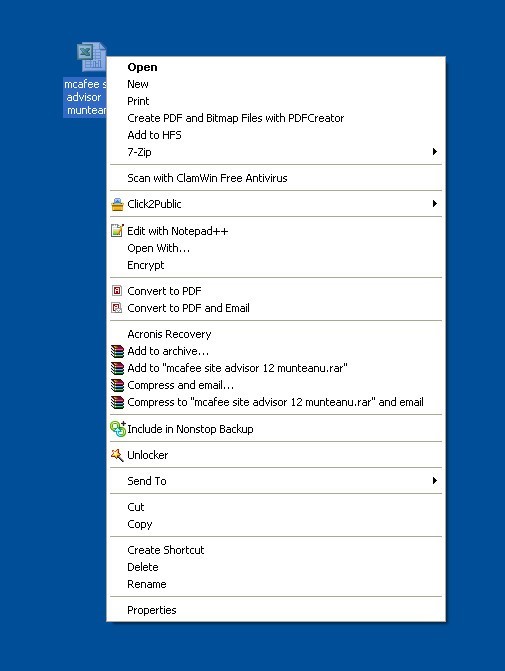The width and height of the screenshot is (505, 671).
Task: Choose Create Shortcut
Action: tap(276, 550)
